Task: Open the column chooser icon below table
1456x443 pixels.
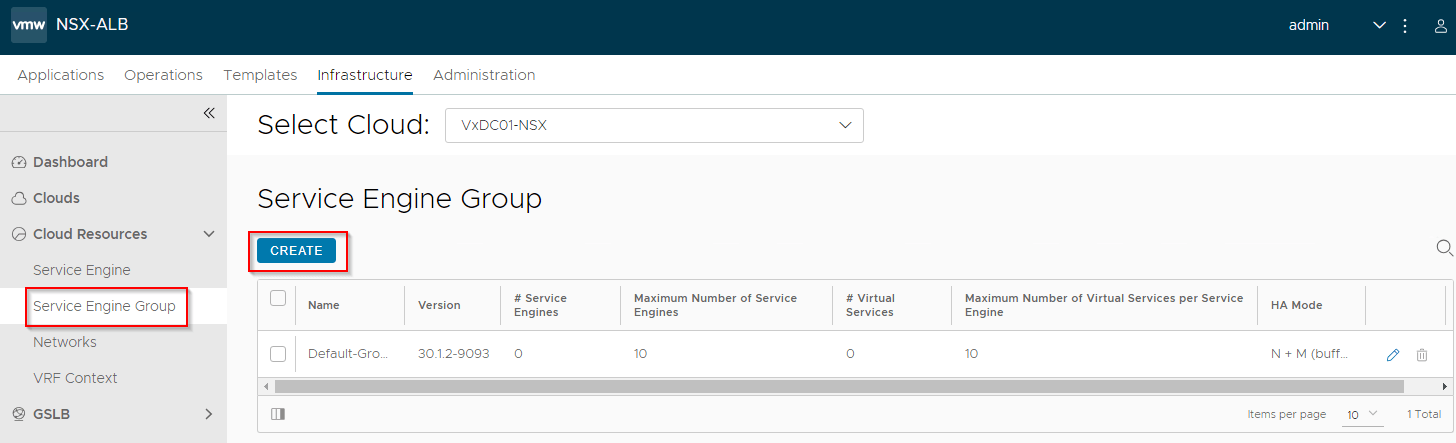Action: pos(278,414)
